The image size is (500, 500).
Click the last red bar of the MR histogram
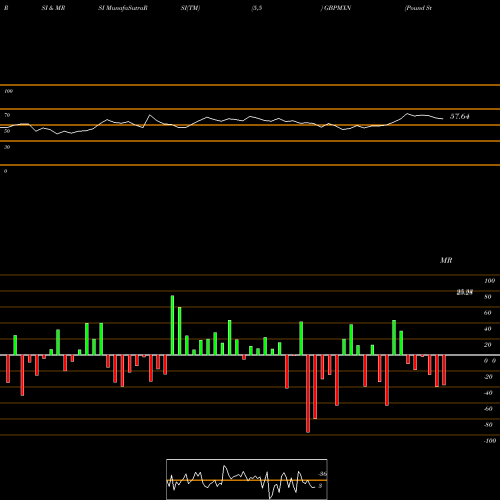point(444,370)
